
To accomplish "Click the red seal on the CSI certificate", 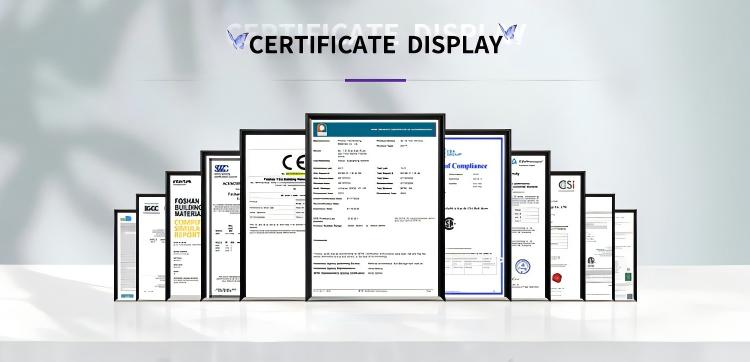I will point(557,277).
